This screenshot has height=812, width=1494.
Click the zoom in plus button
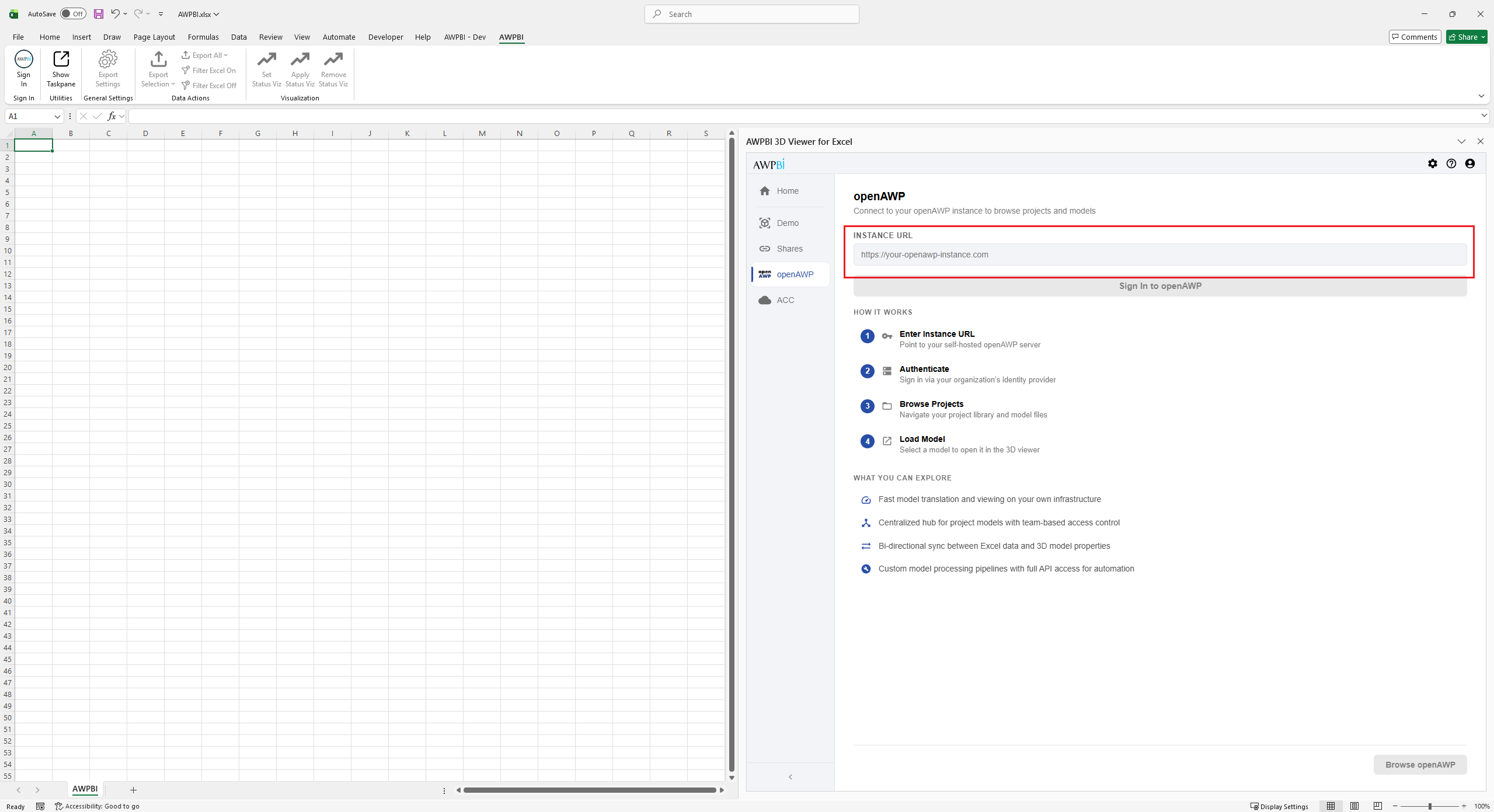tap(1464, 806)
